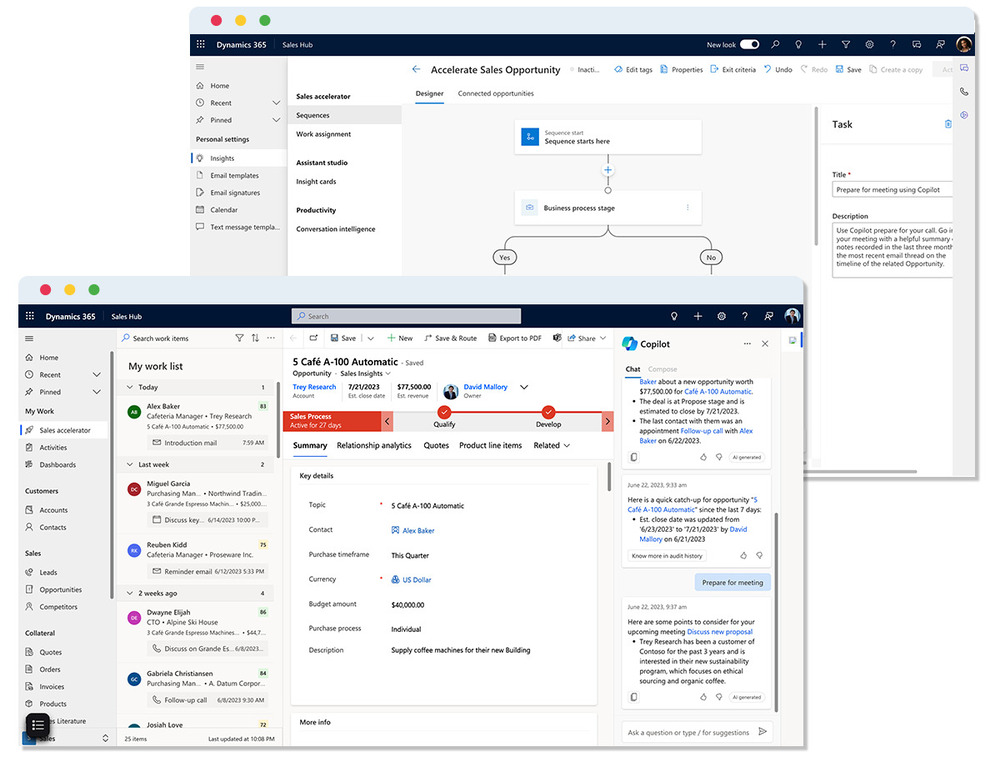Open the Alex Baker contact link
Viewport: 1000px width, 762px height.
click(418, 531)
